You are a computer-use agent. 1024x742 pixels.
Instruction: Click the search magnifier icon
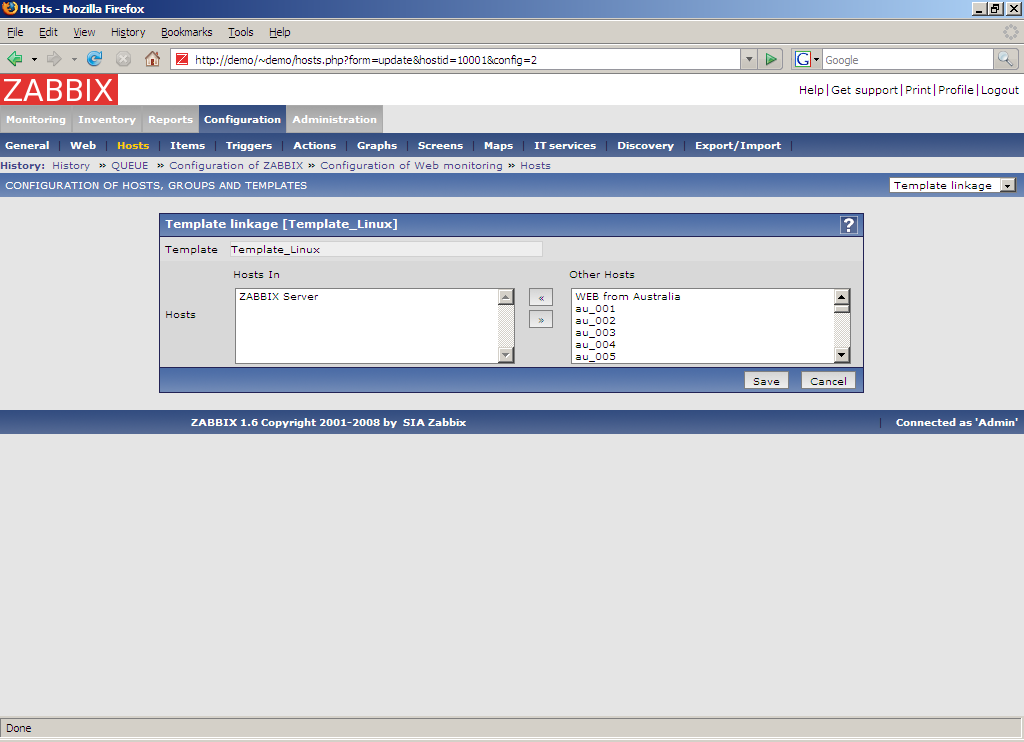[1006, 59]
